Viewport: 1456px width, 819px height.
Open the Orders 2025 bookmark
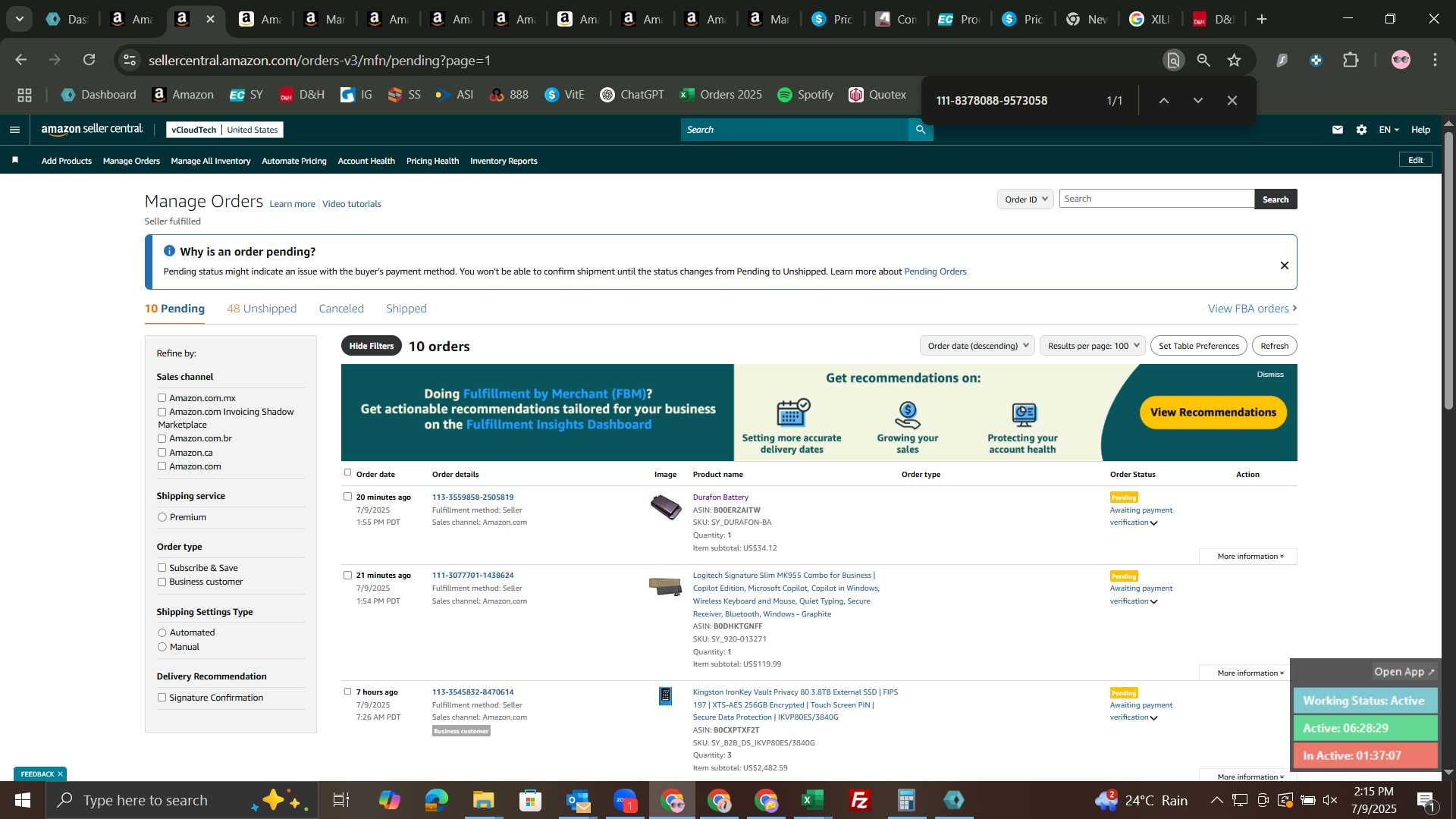(x=720, y=95)
